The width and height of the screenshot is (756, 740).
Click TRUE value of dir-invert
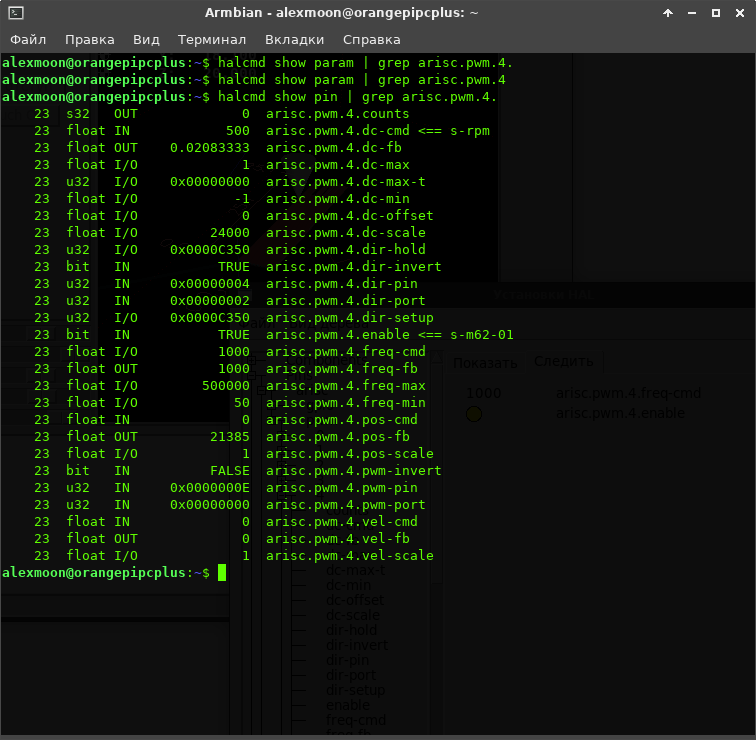(x=234, y=267)
